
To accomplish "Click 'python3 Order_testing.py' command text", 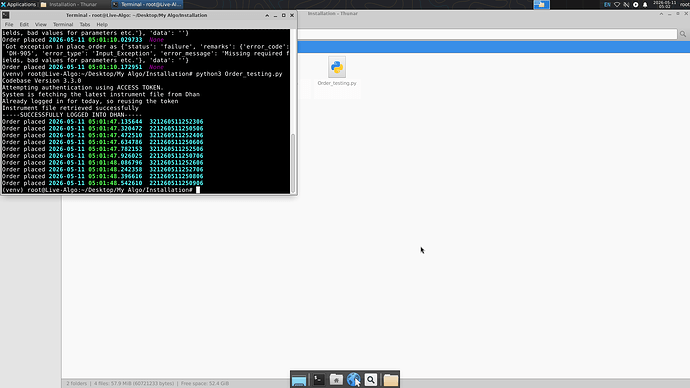I will 239,74.
